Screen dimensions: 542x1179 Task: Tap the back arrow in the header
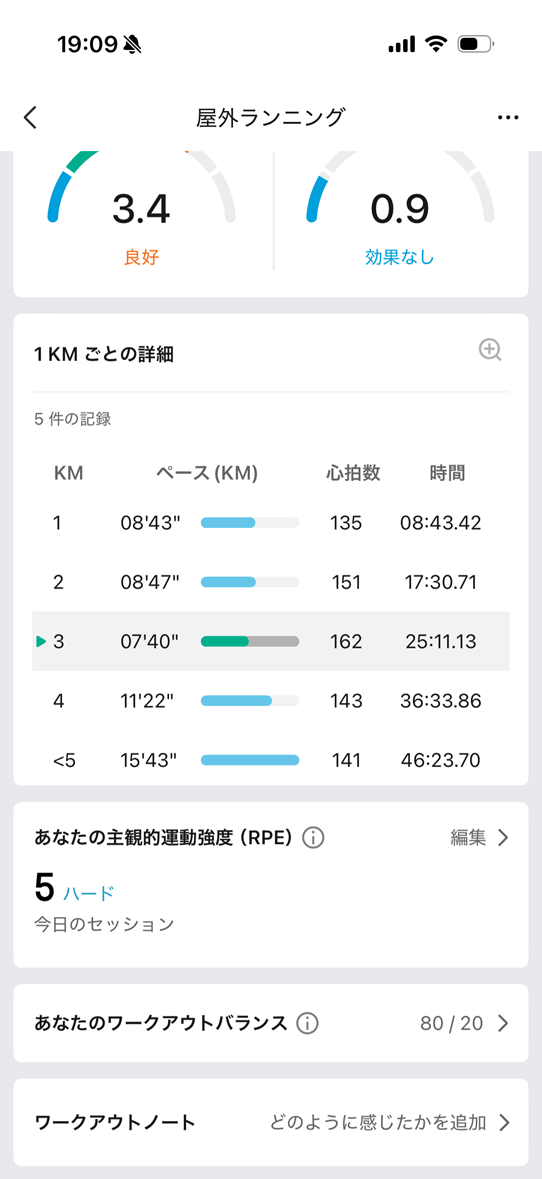[x=30, y=118]
